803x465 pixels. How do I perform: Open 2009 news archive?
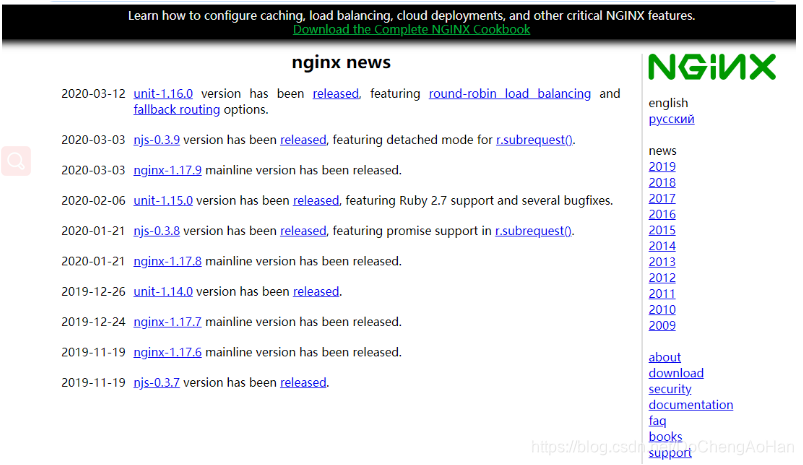coord(662,326)
